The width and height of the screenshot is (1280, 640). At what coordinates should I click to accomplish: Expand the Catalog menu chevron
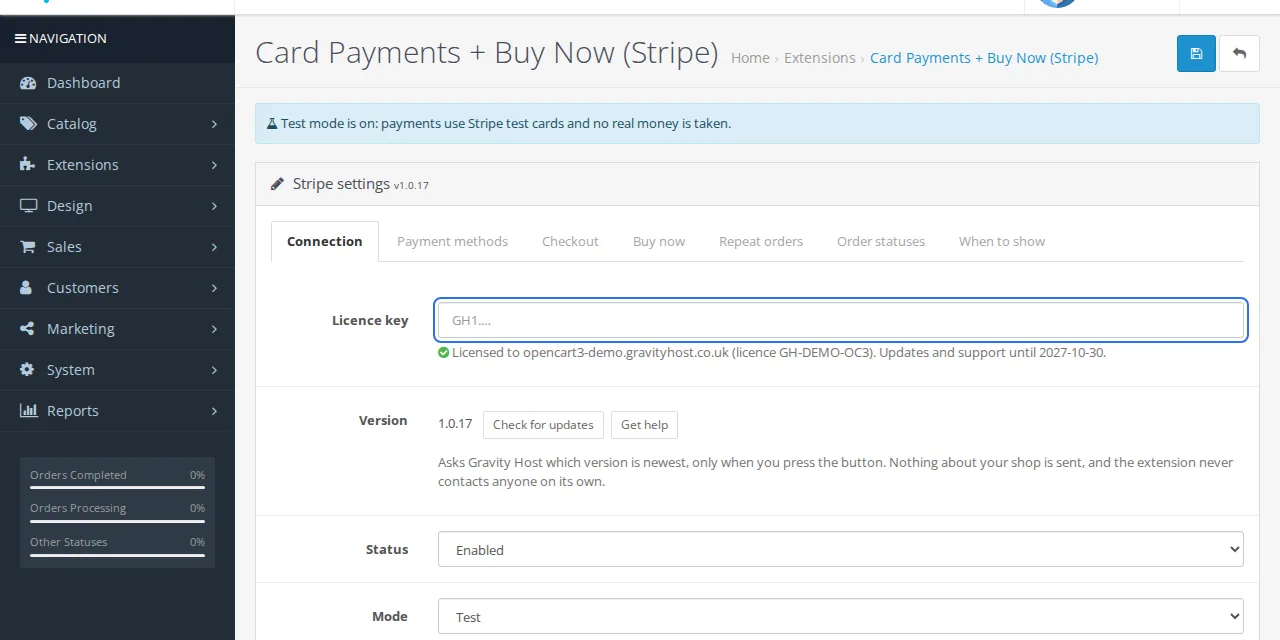click(214, 124)
